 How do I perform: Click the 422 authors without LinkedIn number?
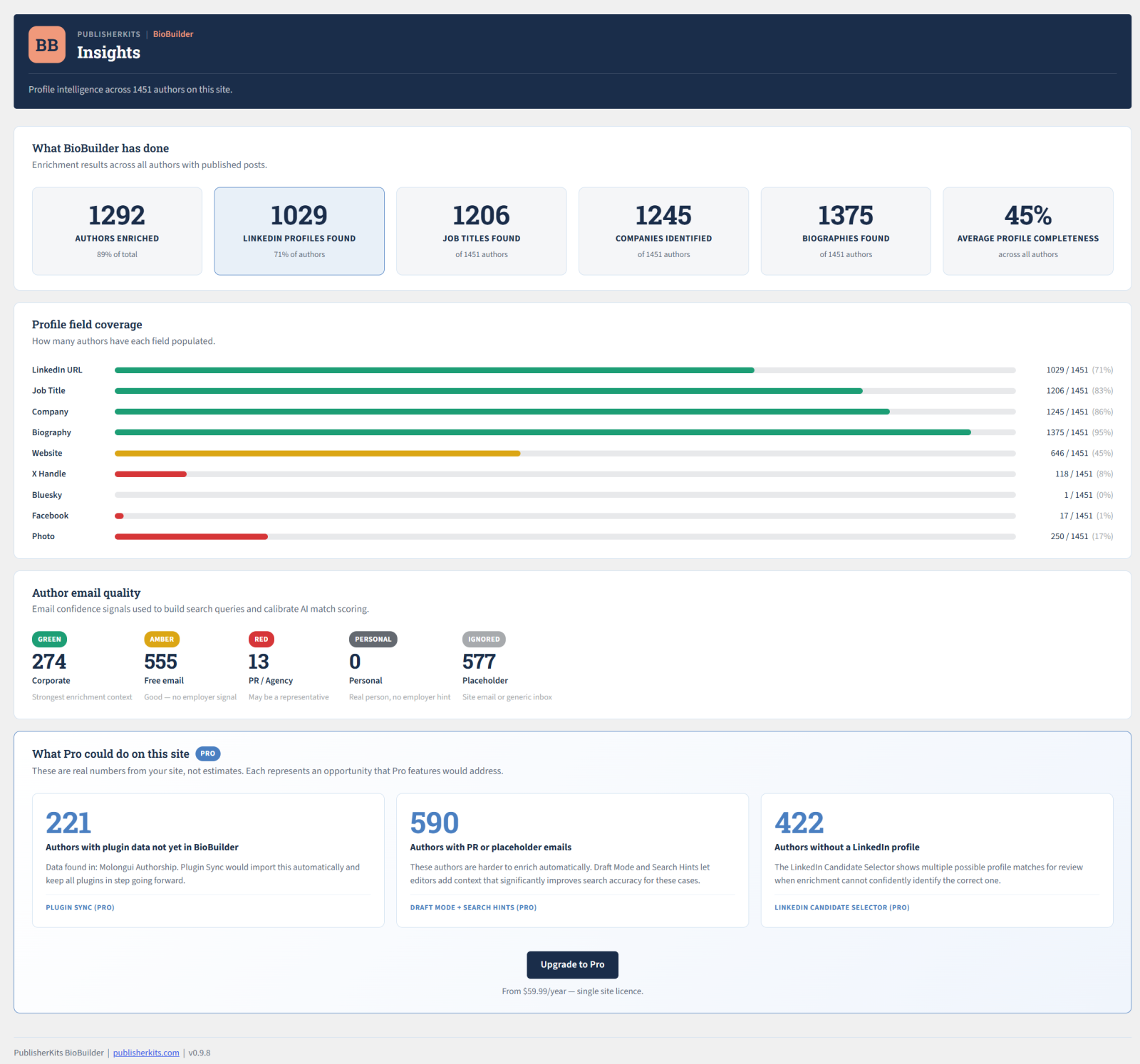click(799, 823)
